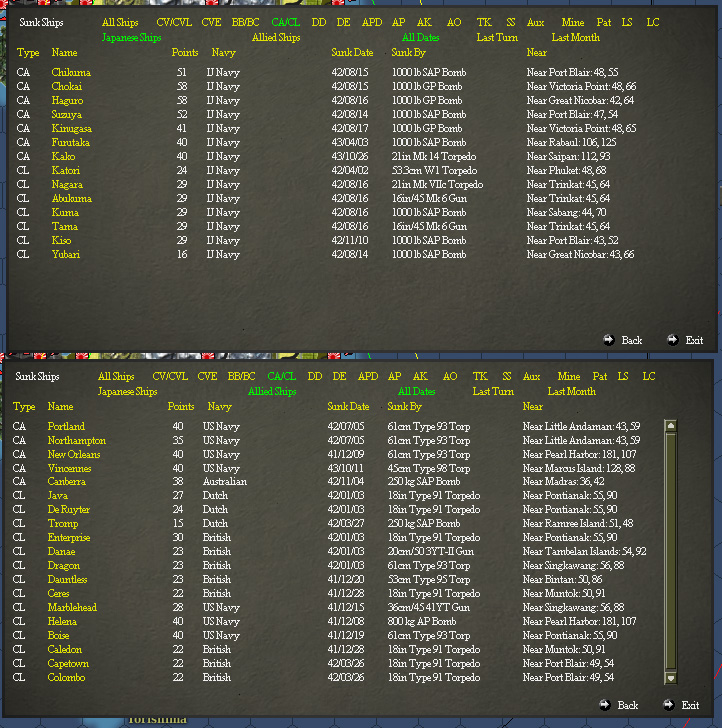722x728 pixels.
Task: Select All Ships filter in the bottom panel
Action: point(116,376)
